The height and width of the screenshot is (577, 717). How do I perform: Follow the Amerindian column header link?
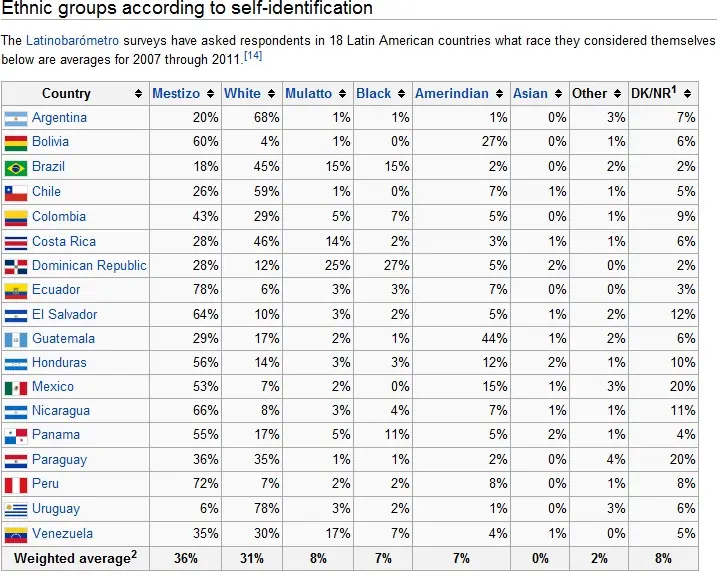click(x=452, y=93)
